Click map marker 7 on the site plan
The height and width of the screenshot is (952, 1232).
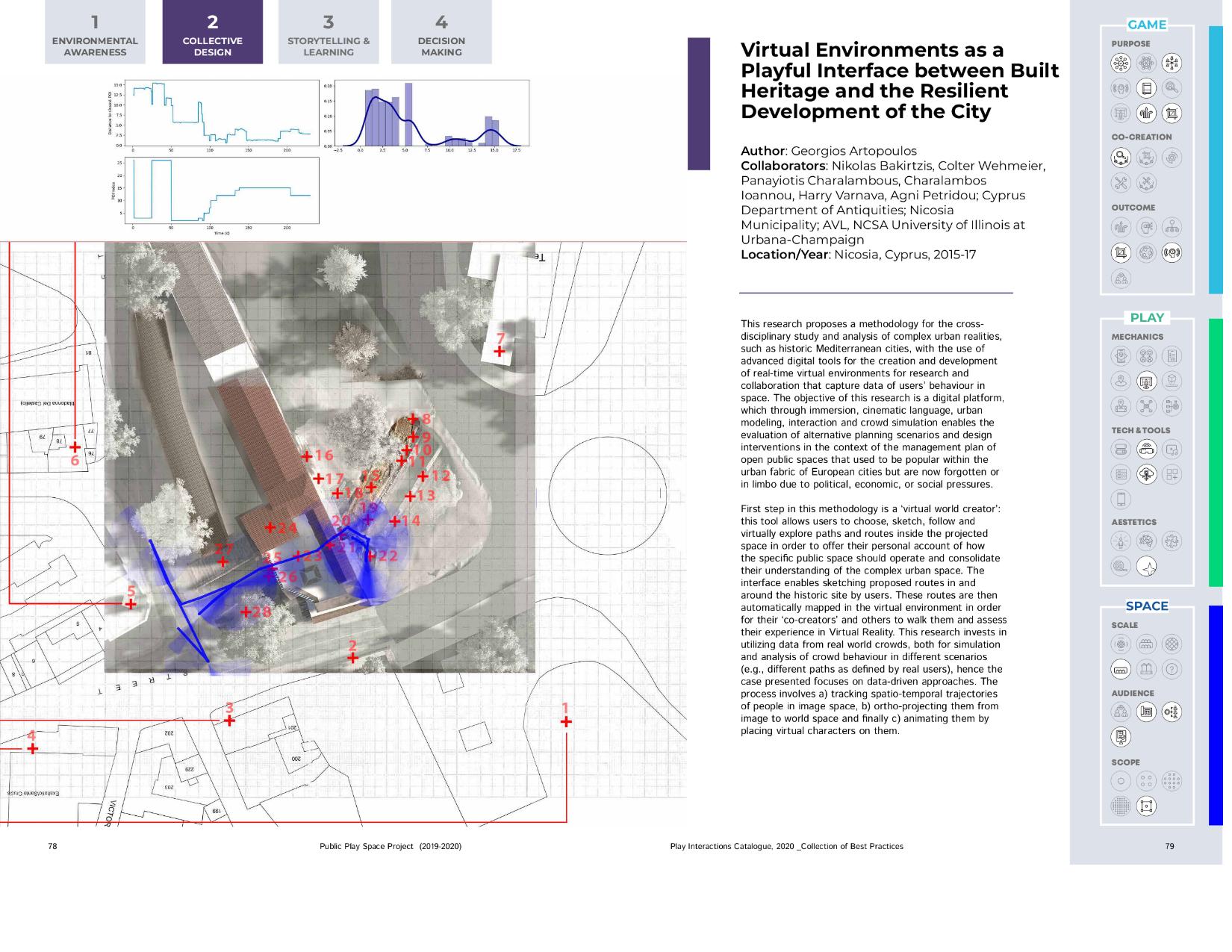click(x=500, y=351)
